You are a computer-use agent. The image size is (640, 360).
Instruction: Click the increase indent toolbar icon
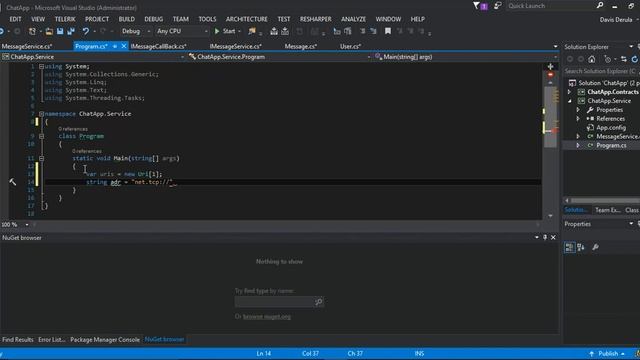(x=373, y=31)
